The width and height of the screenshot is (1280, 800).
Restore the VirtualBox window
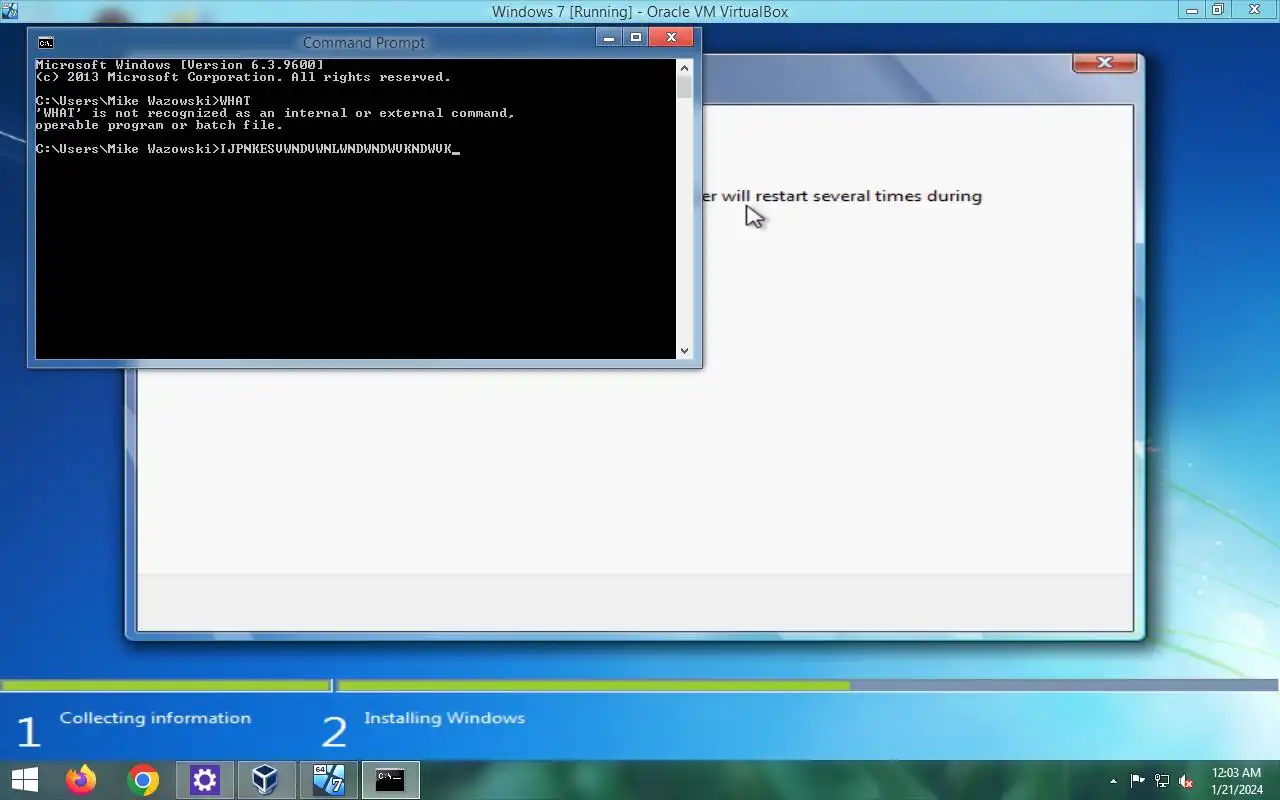[x=1218, y=10]
